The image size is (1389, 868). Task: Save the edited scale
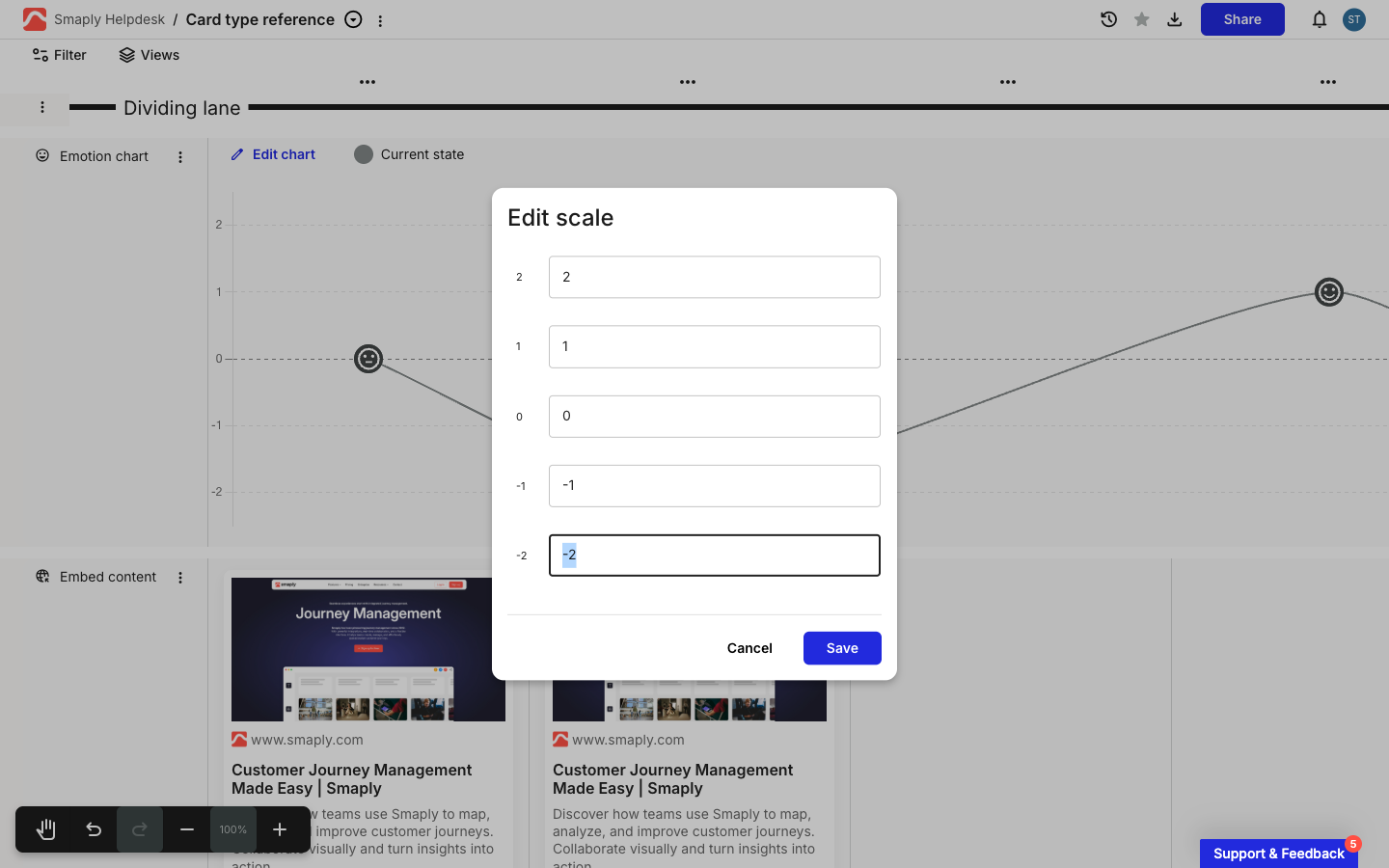pos(842,648)
